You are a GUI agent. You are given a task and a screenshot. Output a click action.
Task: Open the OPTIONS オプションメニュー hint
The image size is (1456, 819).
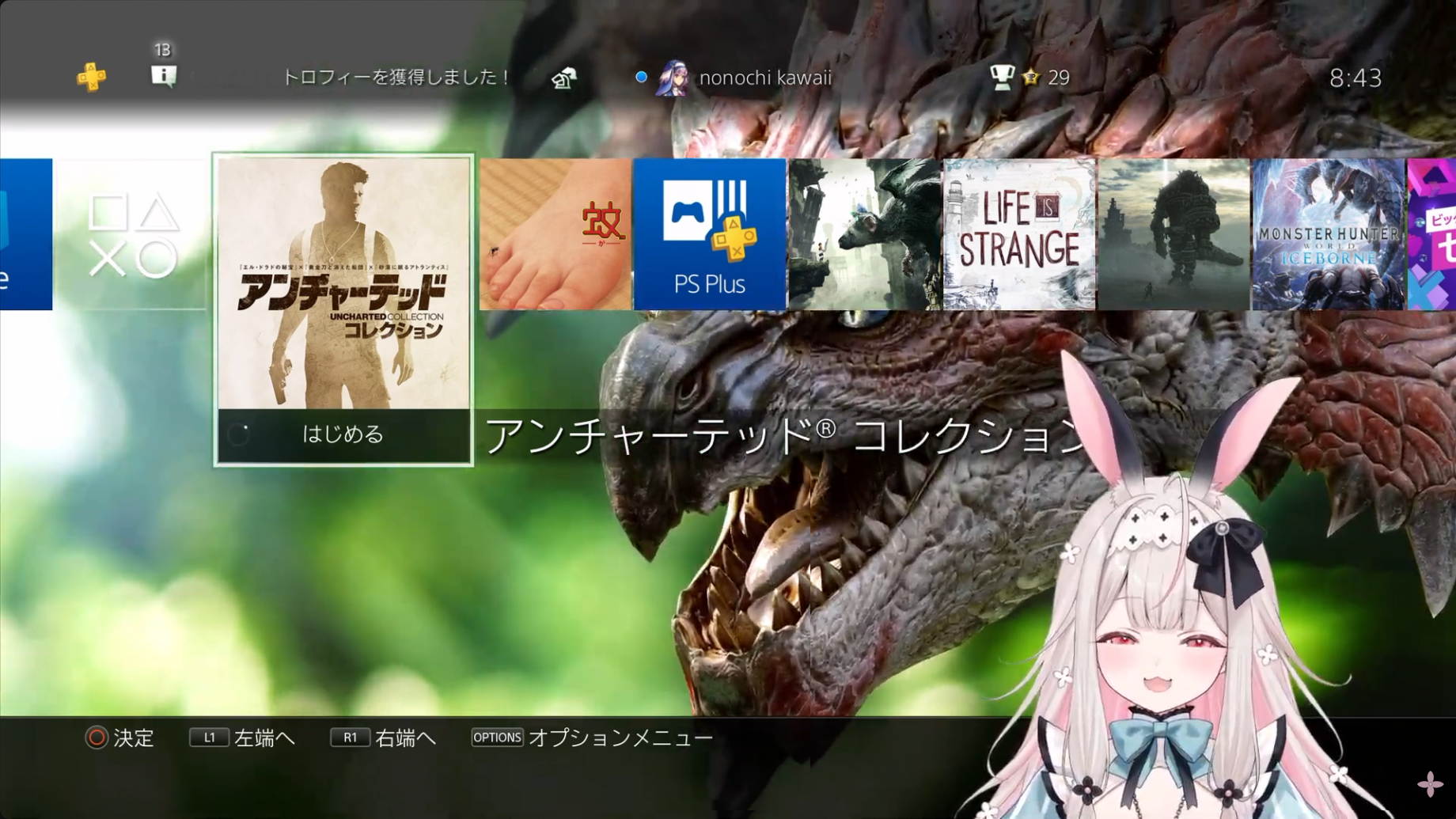click(592, 738)
